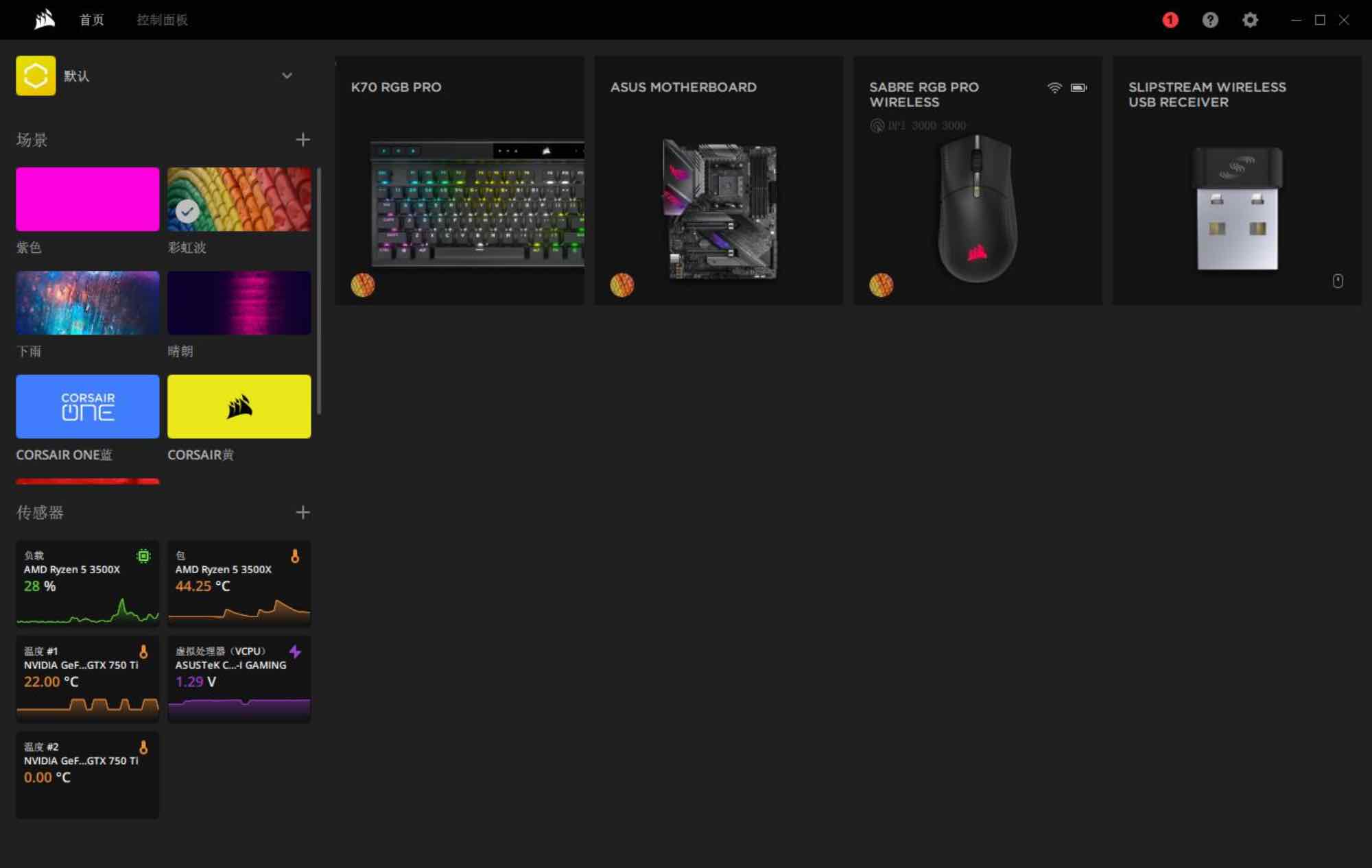
Task: Click the SABRE RGB PRO WIRELESS title
Action: [x=924, y=95]
